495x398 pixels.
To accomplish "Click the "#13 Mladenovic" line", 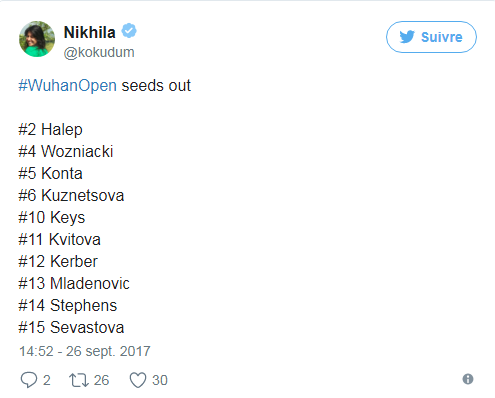I will coord(74,284).
